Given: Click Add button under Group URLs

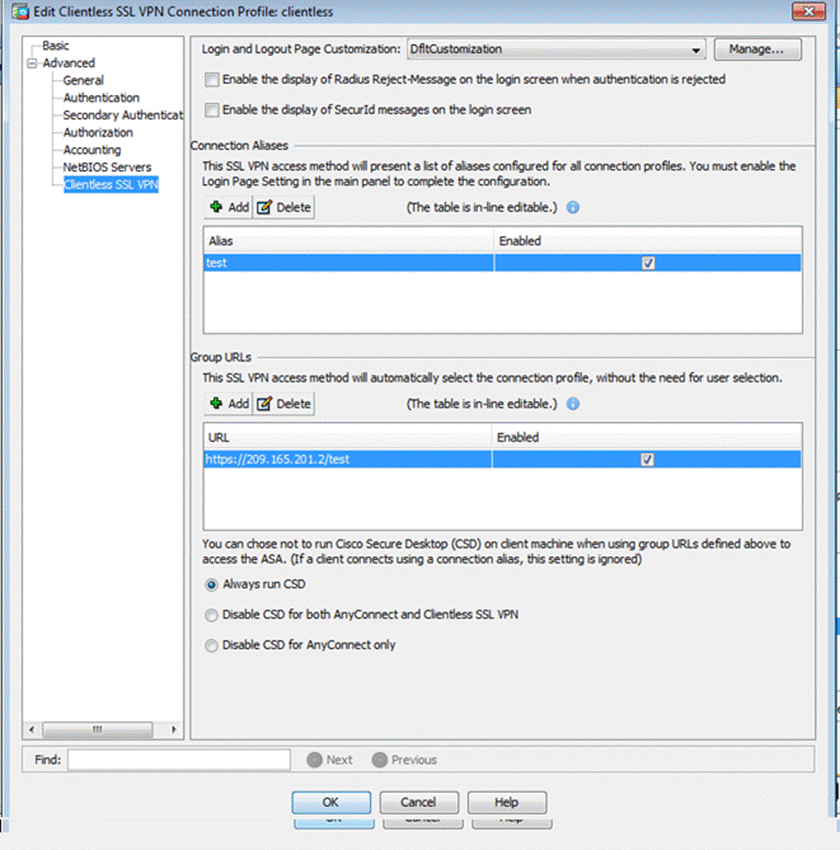Looking at the screenshot, I should 228,403.
